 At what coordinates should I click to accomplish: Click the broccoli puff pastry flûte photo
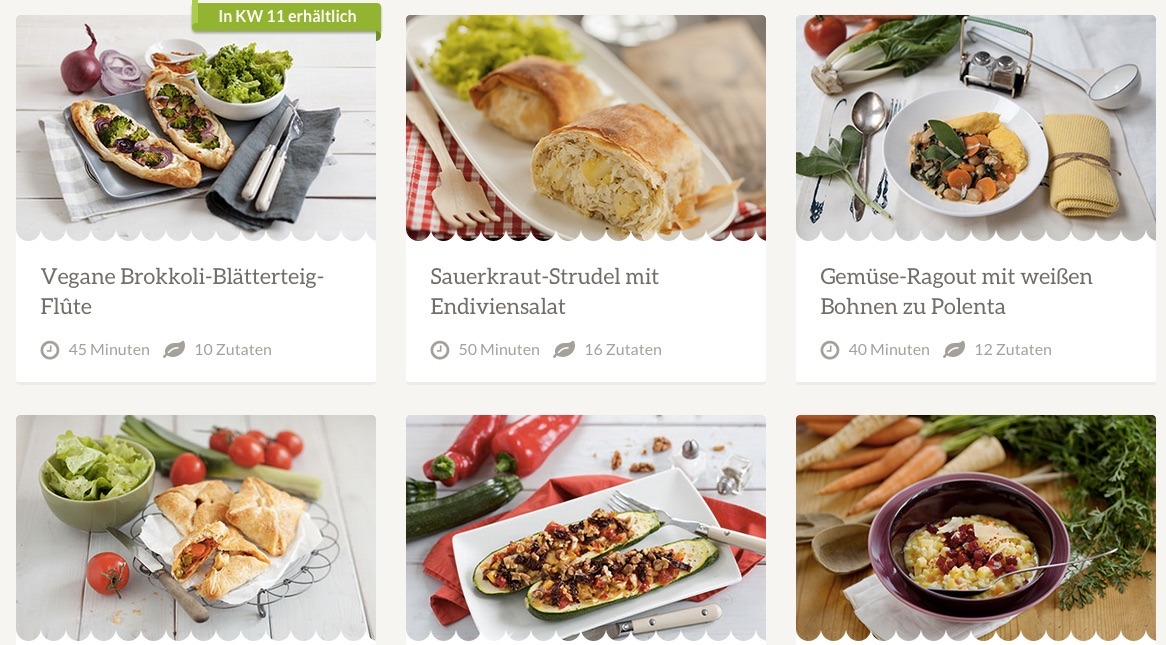coord(196,127)
